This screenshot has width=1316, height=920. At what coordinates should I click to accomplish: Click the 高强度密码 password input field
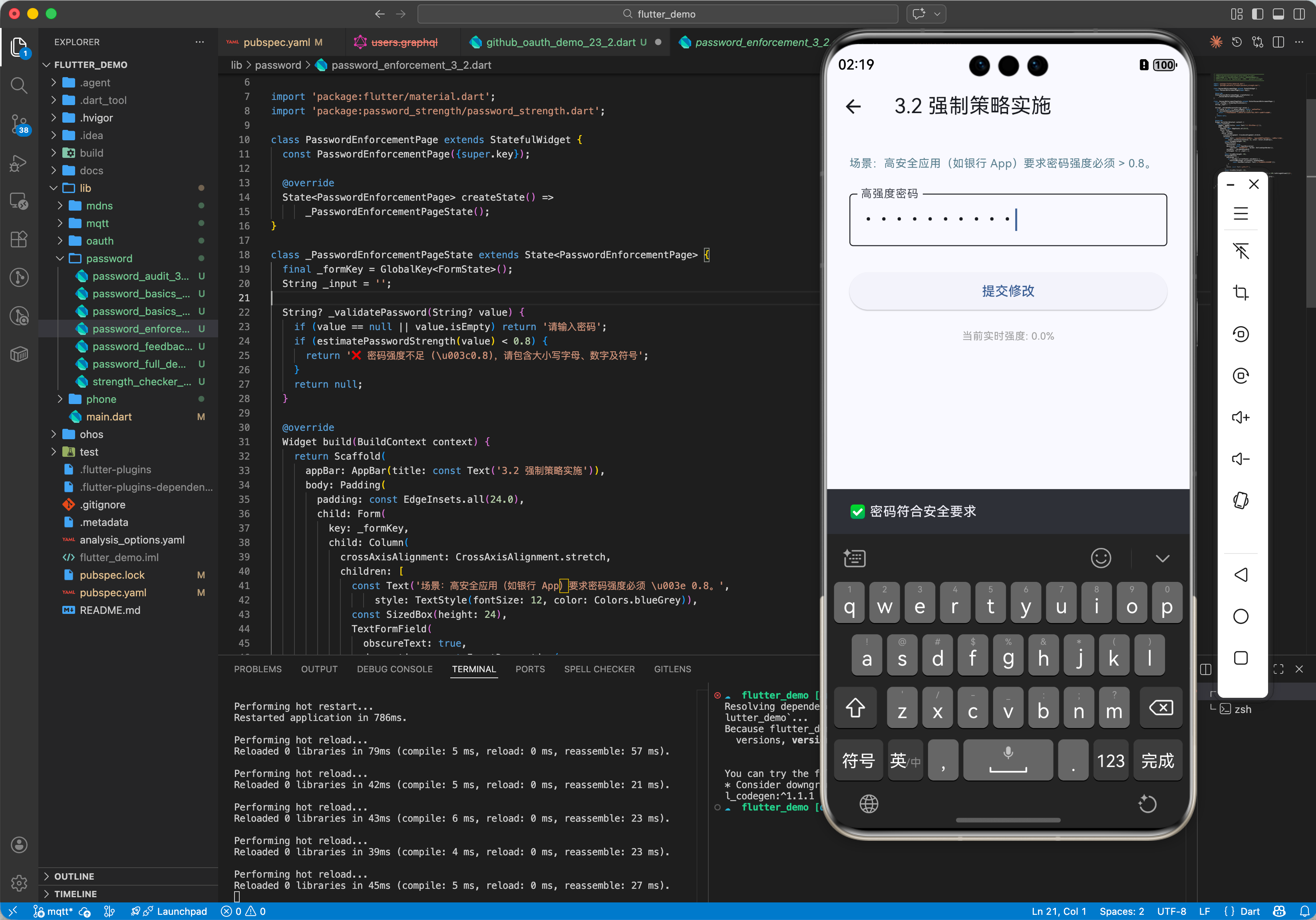1008,219
